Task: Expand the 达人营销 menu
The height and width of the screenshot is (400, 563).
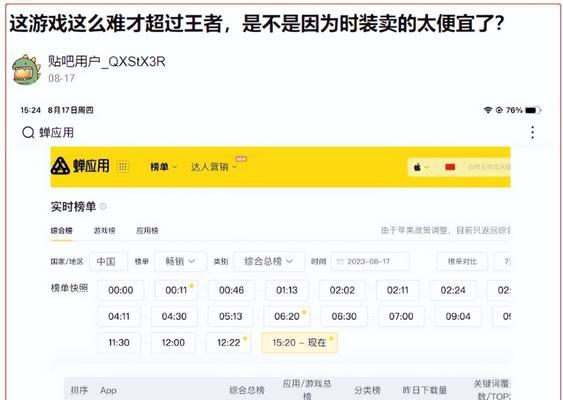Action: 214,167
